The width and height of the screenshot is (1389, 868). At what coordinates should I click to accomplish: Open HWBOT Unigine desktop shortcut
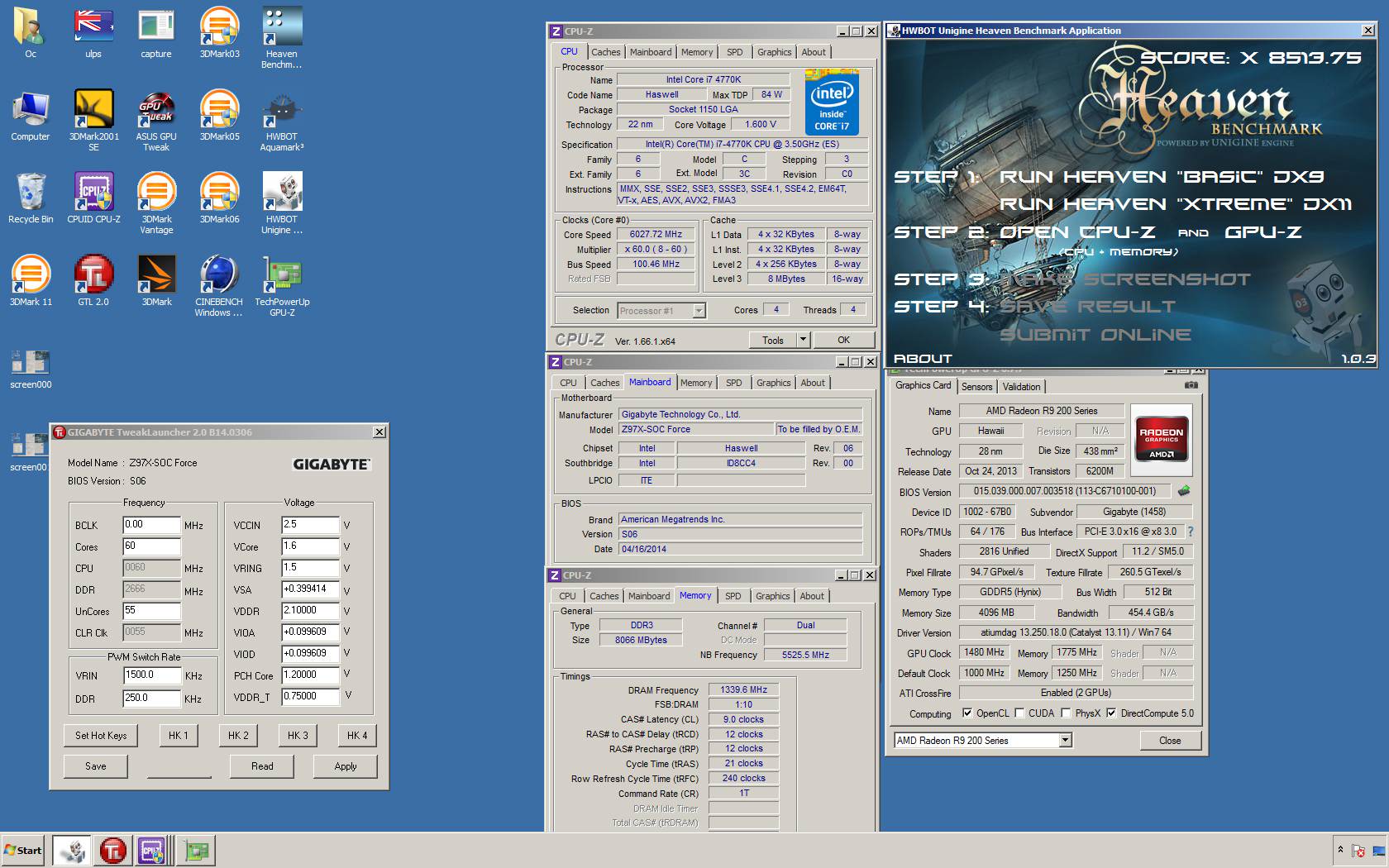click(282, 203)
